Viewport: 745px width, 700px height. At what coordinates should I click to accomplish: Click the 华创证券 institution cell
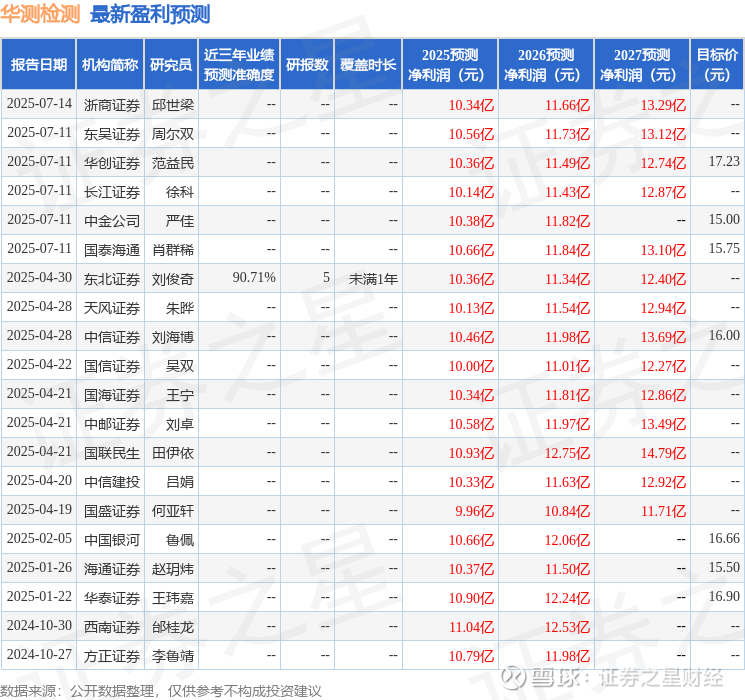[x=112, y=163]
